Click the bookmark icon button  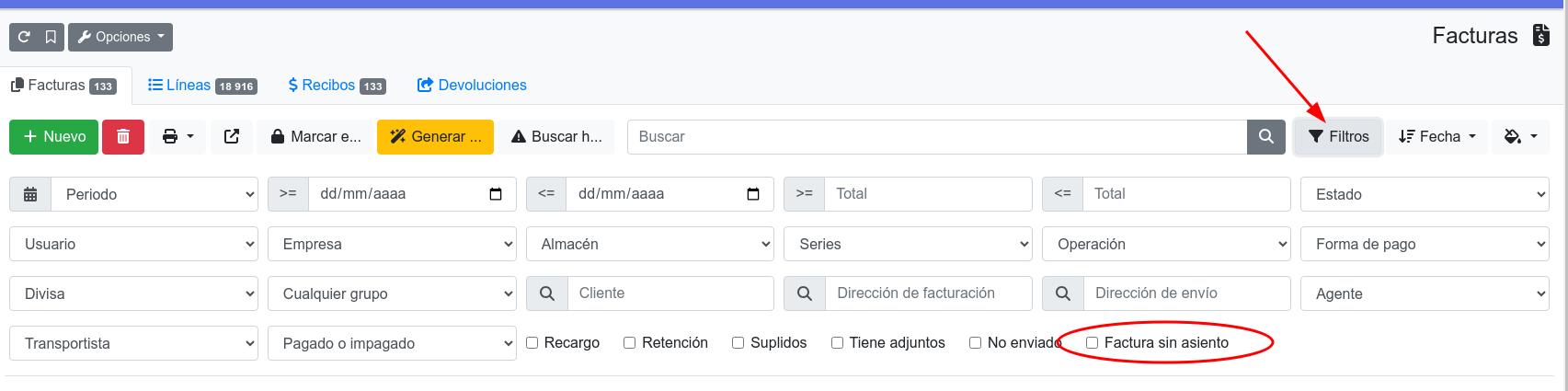click(x=51, y=37)
